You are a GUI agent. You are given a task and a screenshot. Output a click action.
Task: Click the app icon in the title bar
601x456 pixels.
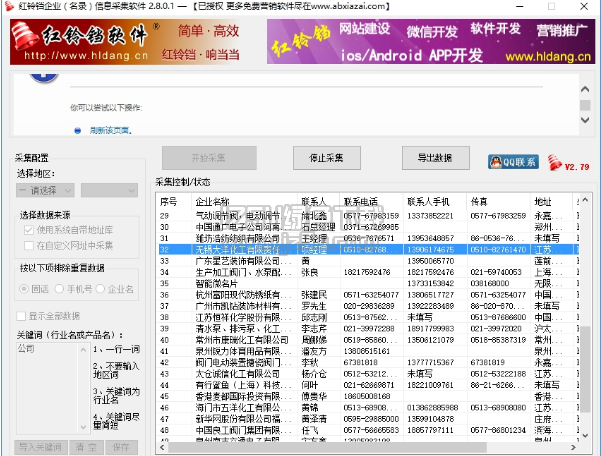10,6
